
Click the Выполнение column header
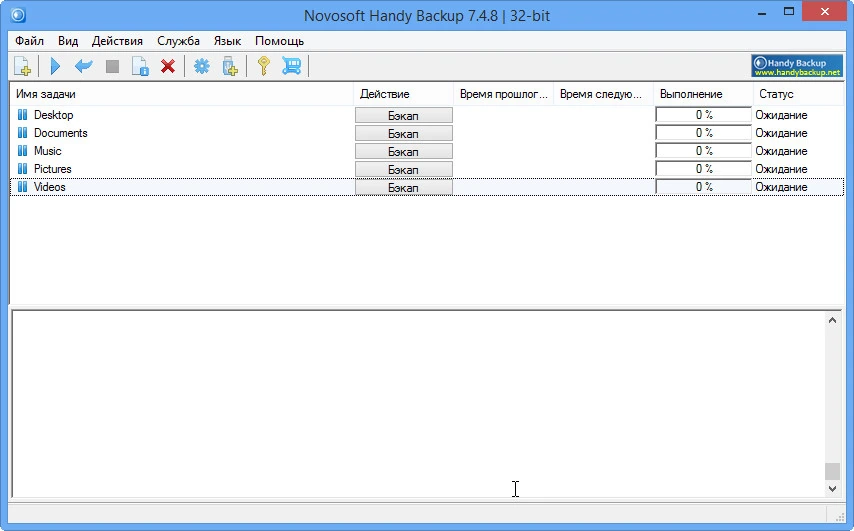[703, 94]
